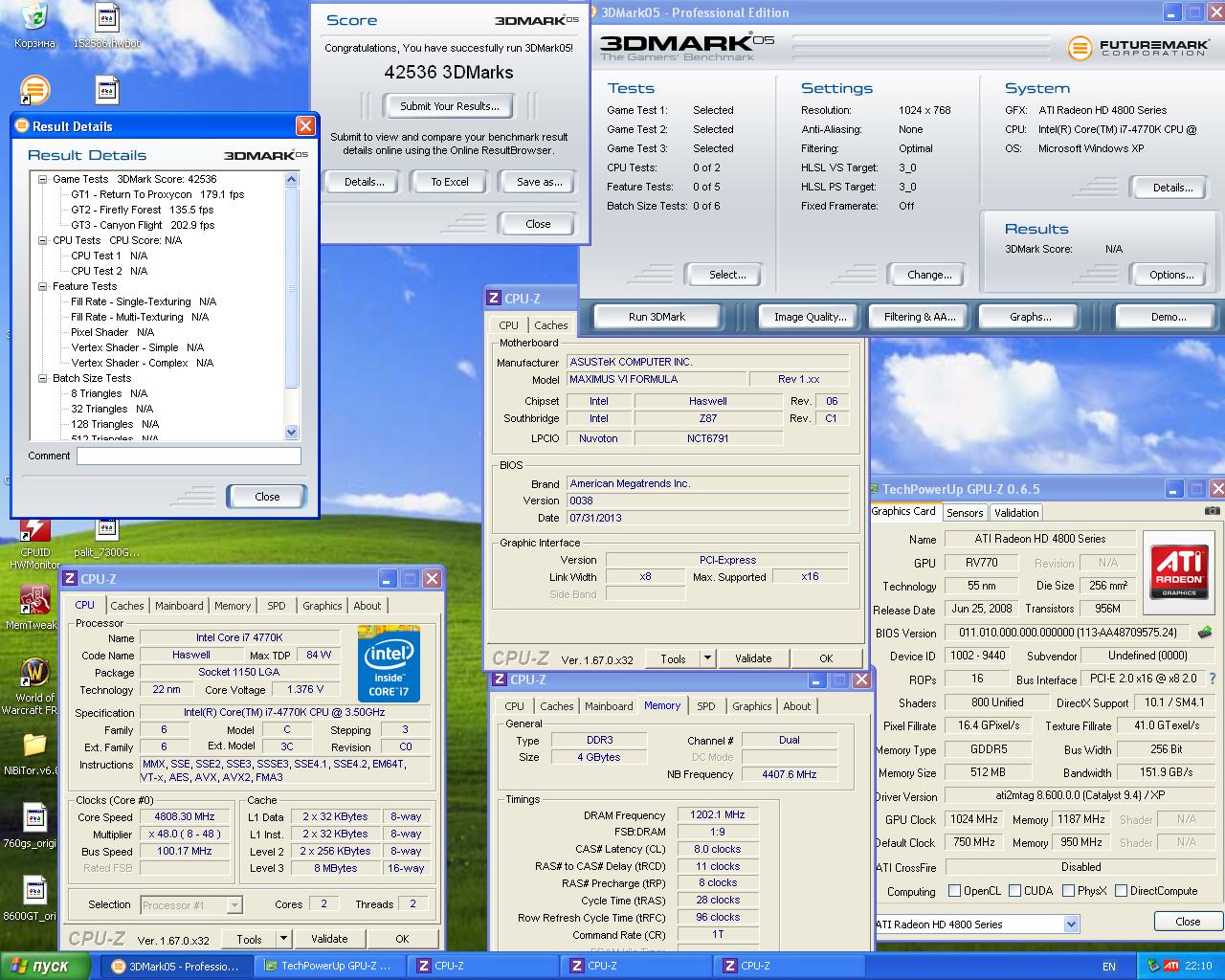Switch to the TechPowerUp GPU-Z taskbar button
1225x980 pixels.
(x=330, y=967)
